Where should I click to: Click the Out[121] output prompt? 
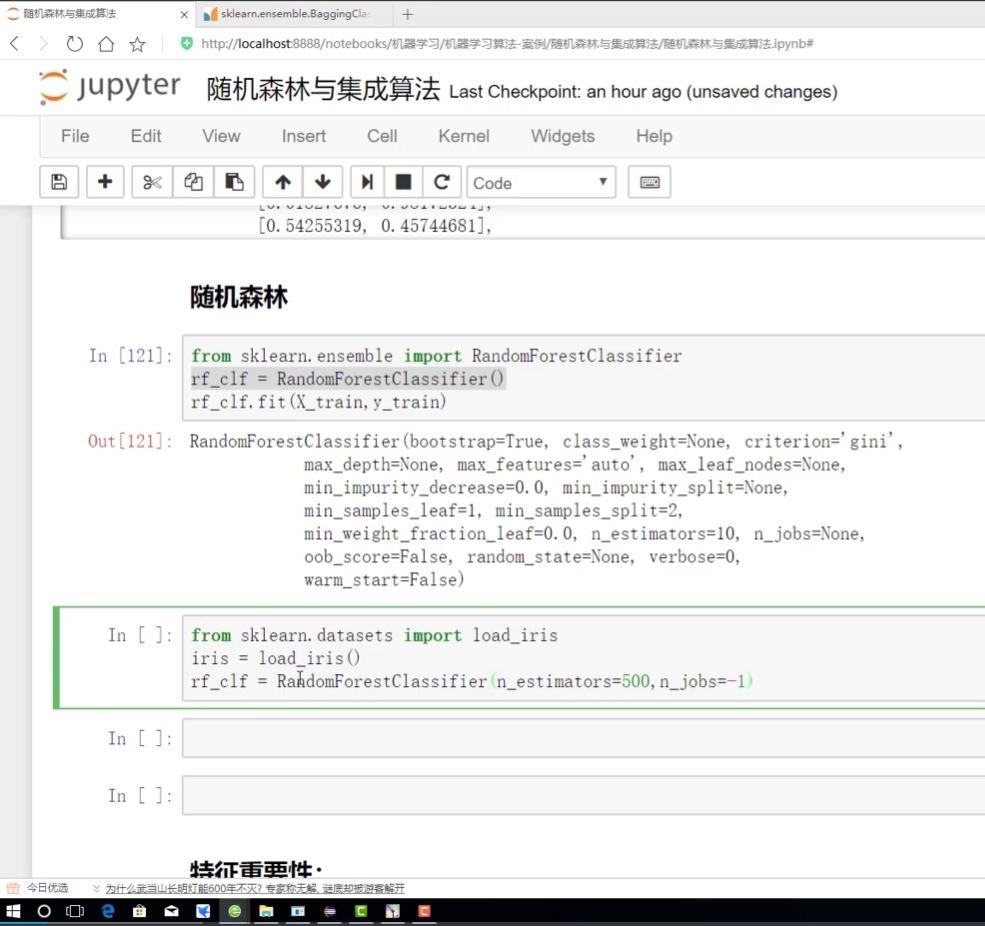pos(129,441)
